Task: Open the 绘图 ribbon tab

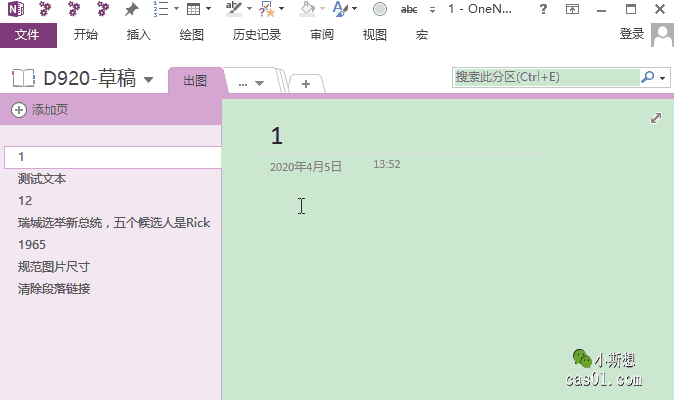Action: (192, 34)
